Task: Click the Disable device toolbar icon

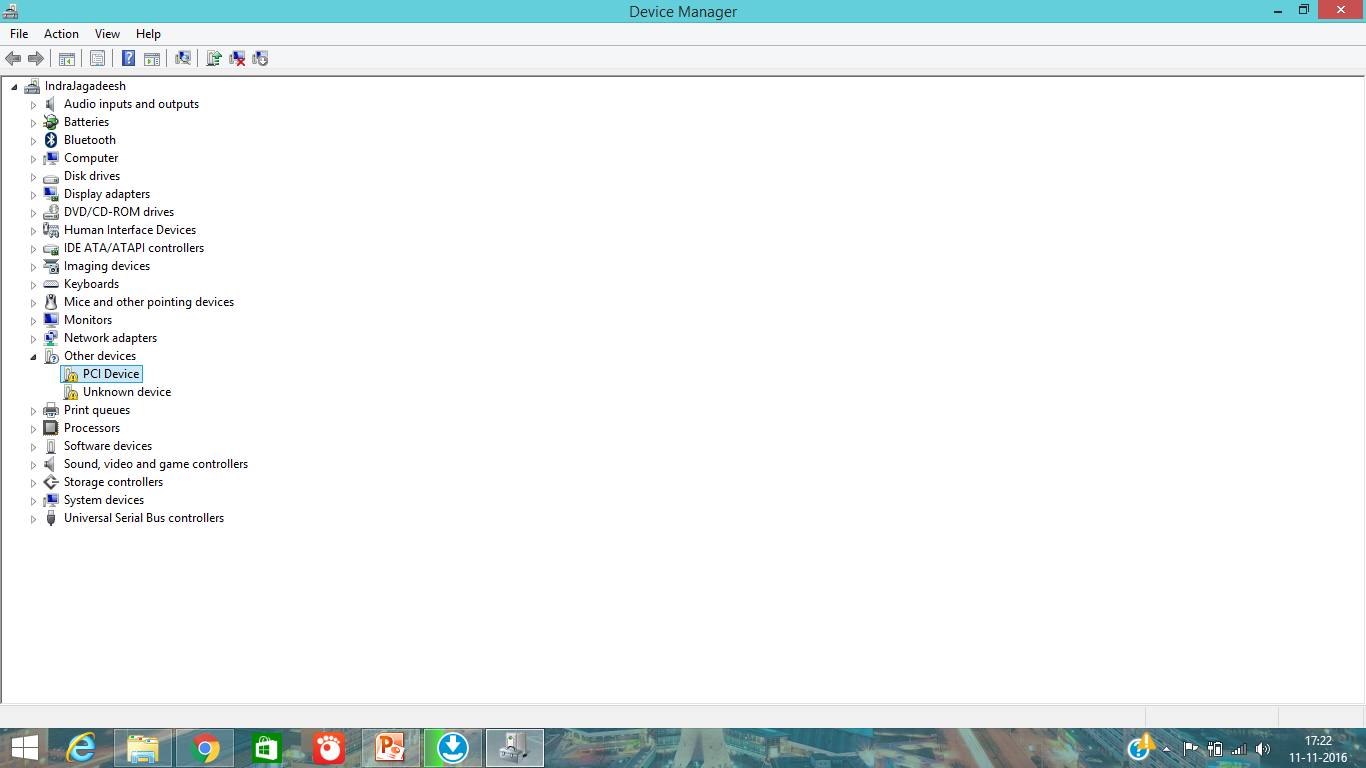Action: coord(259,58)
